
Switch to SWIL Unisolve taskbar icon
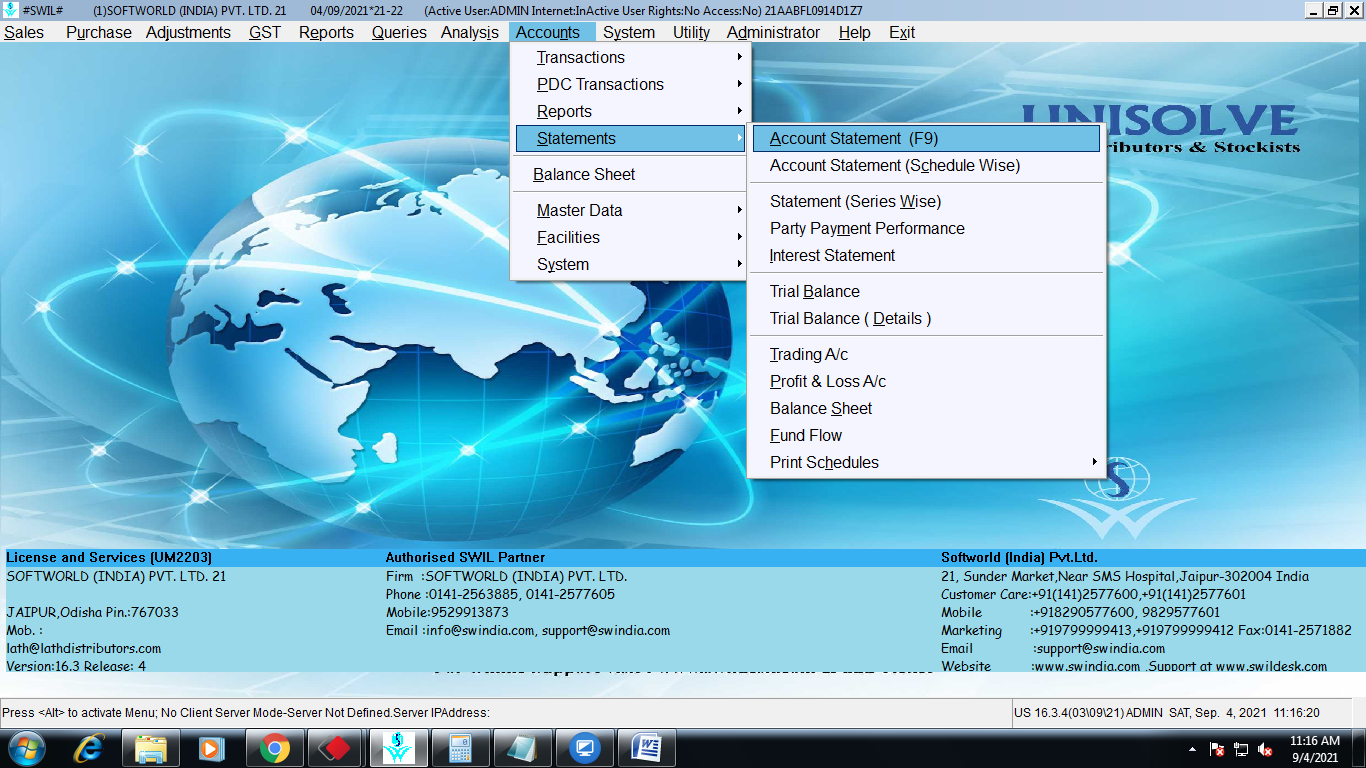pyautogui.click(x=398, y=748)
